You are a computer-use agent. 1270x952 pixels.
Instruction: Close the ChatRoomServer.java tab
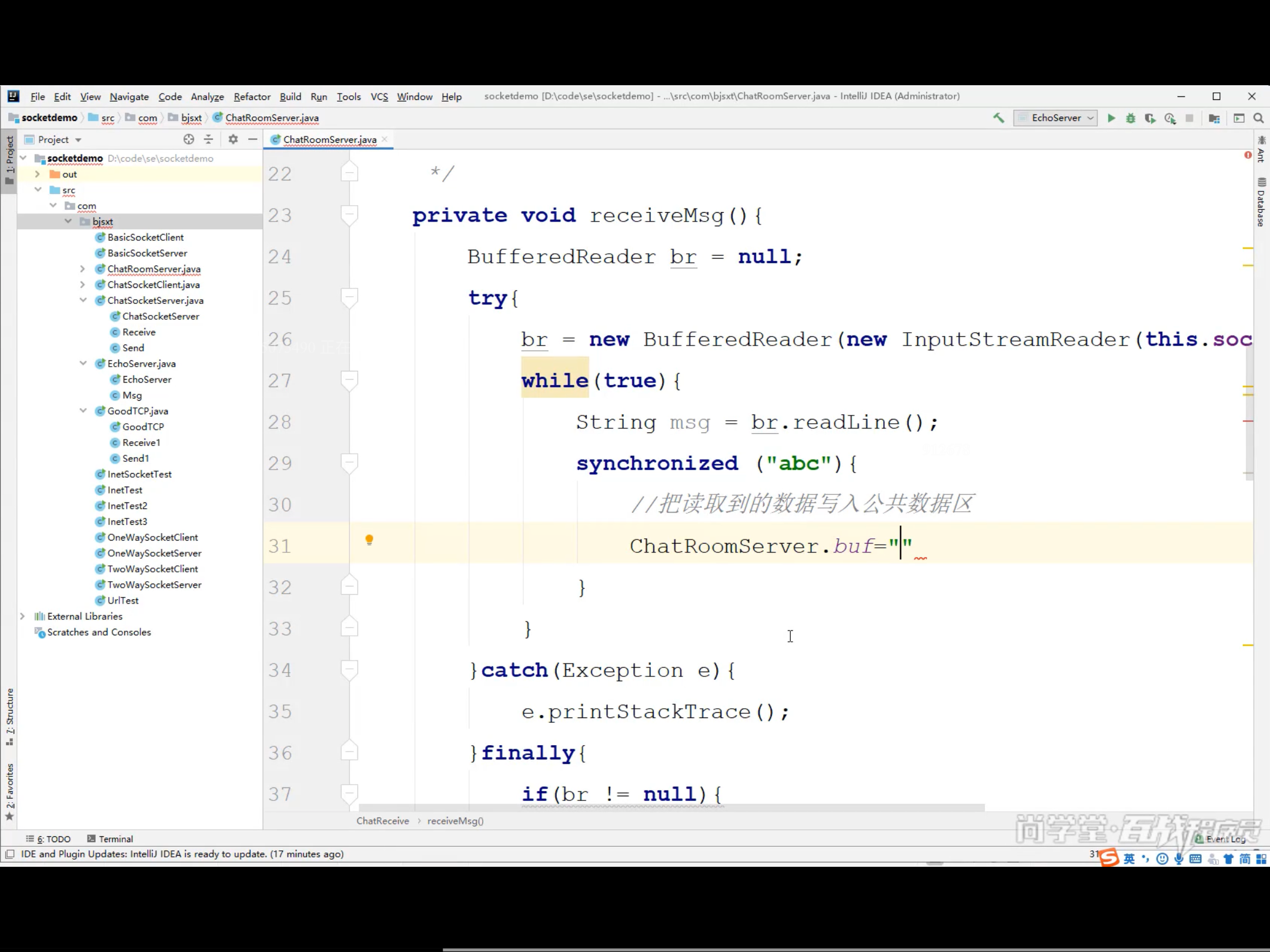click(385, 139)
